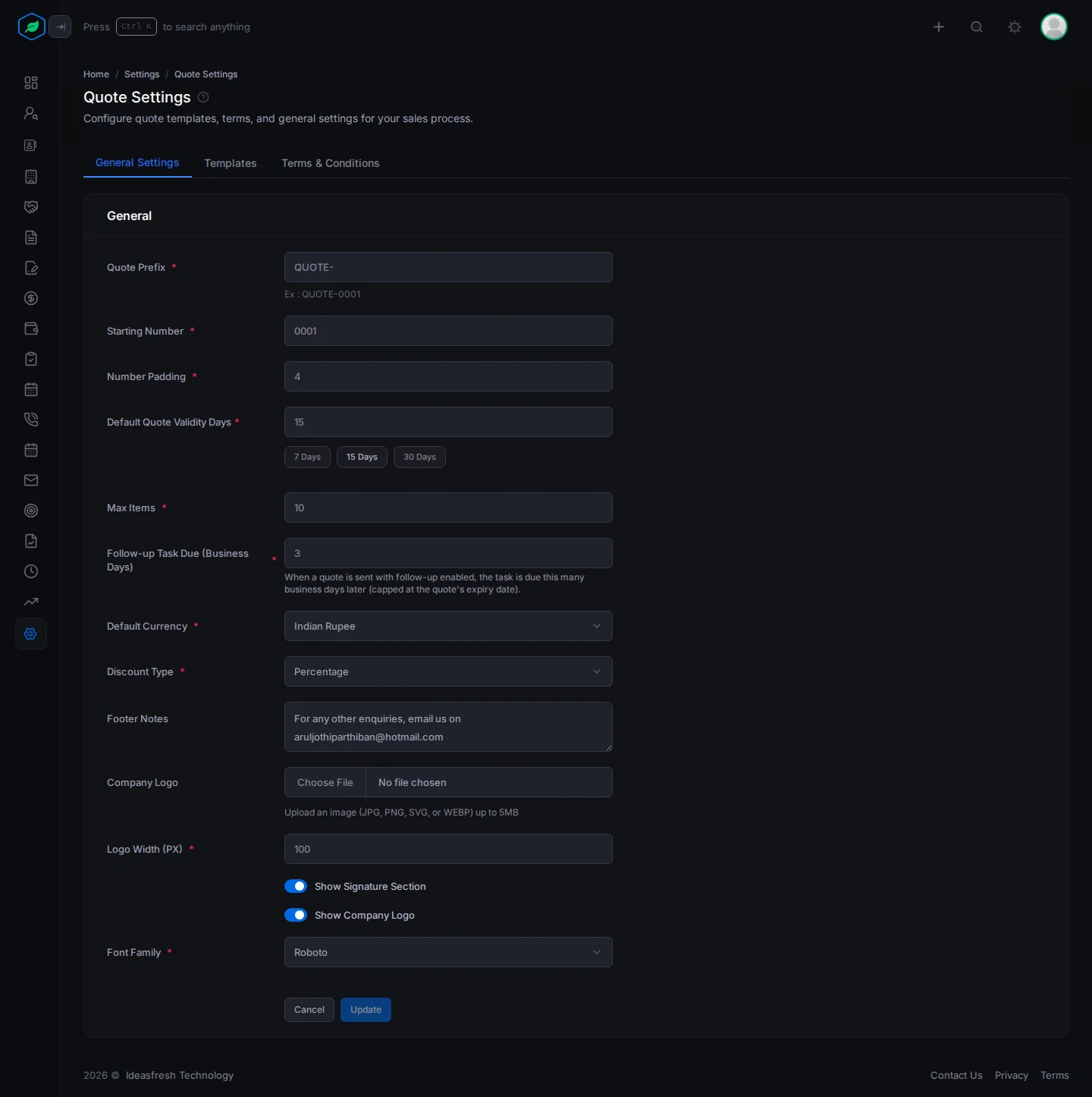Open the trending arrow sidebar icon
This screenshot has height=1097, width=1092.
click(31, 602)
